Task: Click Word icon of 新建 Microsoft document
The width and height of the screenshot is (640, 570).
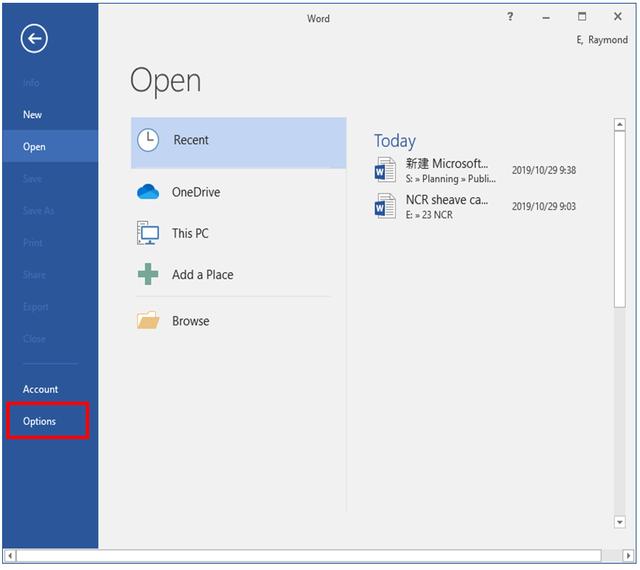Action: [385, 170]
